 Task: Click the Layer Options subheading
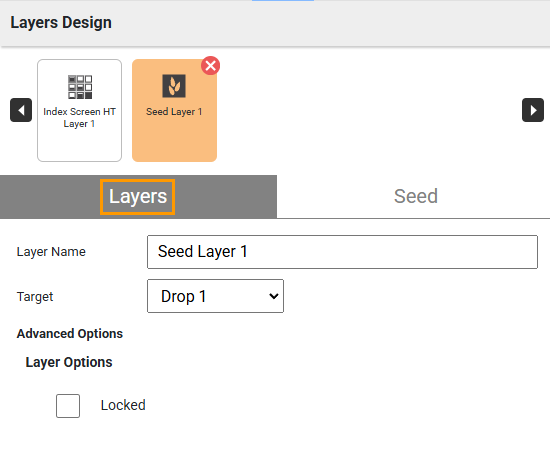(x=69, y=362)
